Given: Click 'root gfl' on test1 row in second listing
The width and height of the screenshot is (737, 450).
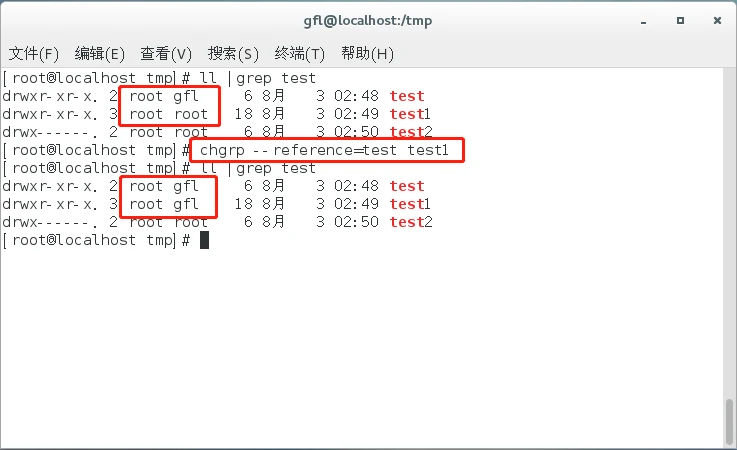Looking at the screenshot, I should (164, 204).
